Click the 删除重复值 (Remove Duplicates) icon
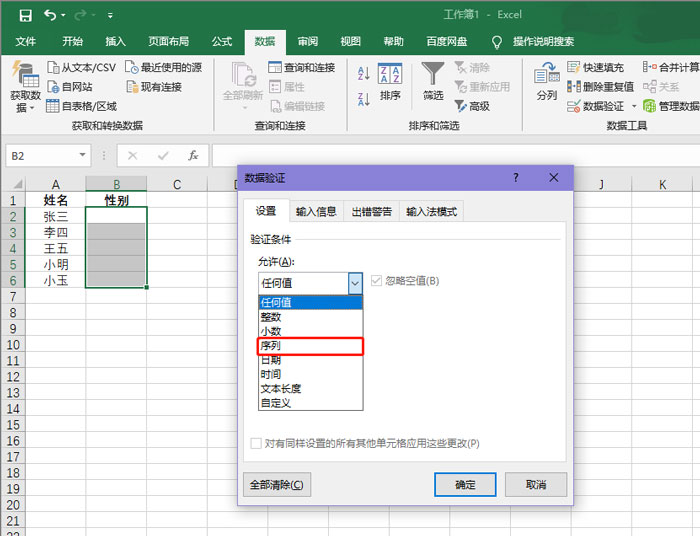This screenshot has width=700, height=536. click(574, 87)
